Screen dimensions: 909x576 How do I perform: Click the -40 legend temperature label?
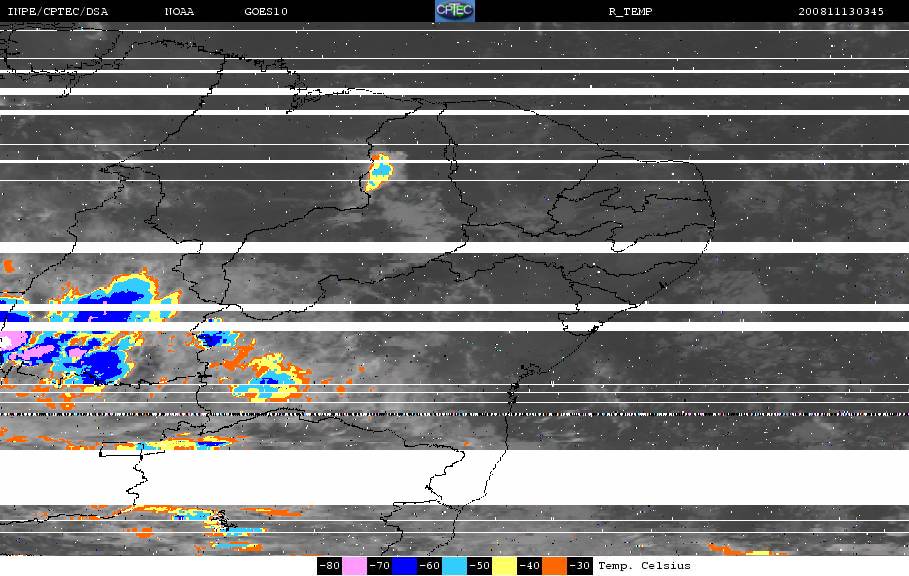tap(529, 566)
